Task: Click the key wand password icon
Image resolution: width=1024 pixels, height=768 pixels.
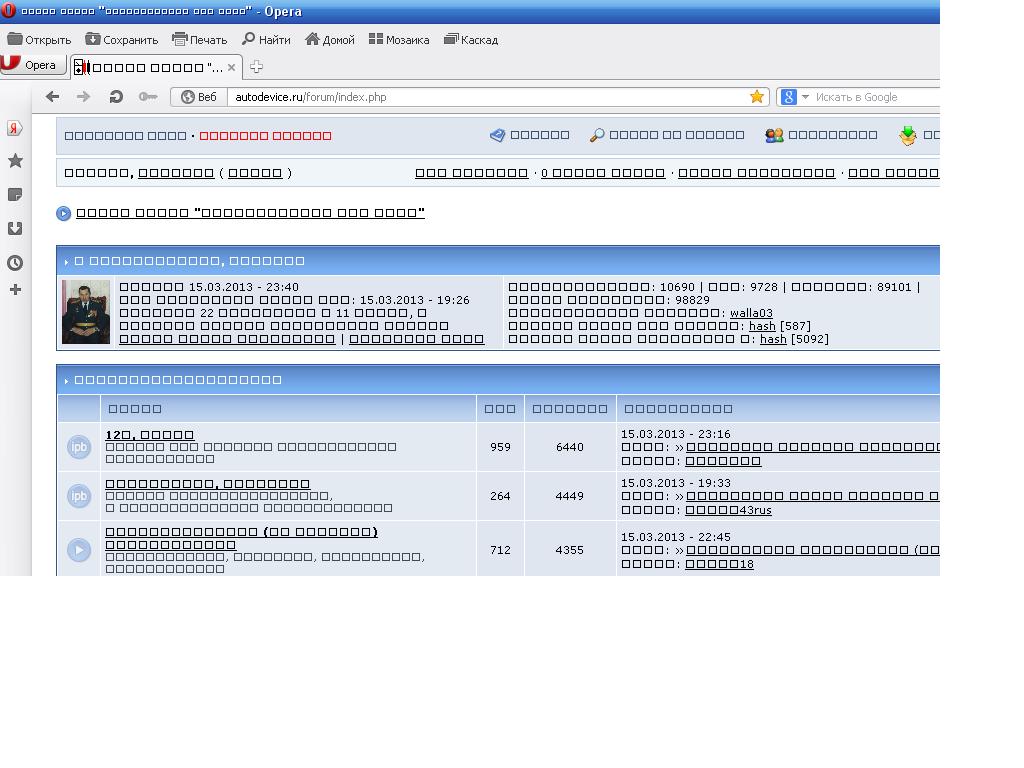Action: (x=148, y=97)
